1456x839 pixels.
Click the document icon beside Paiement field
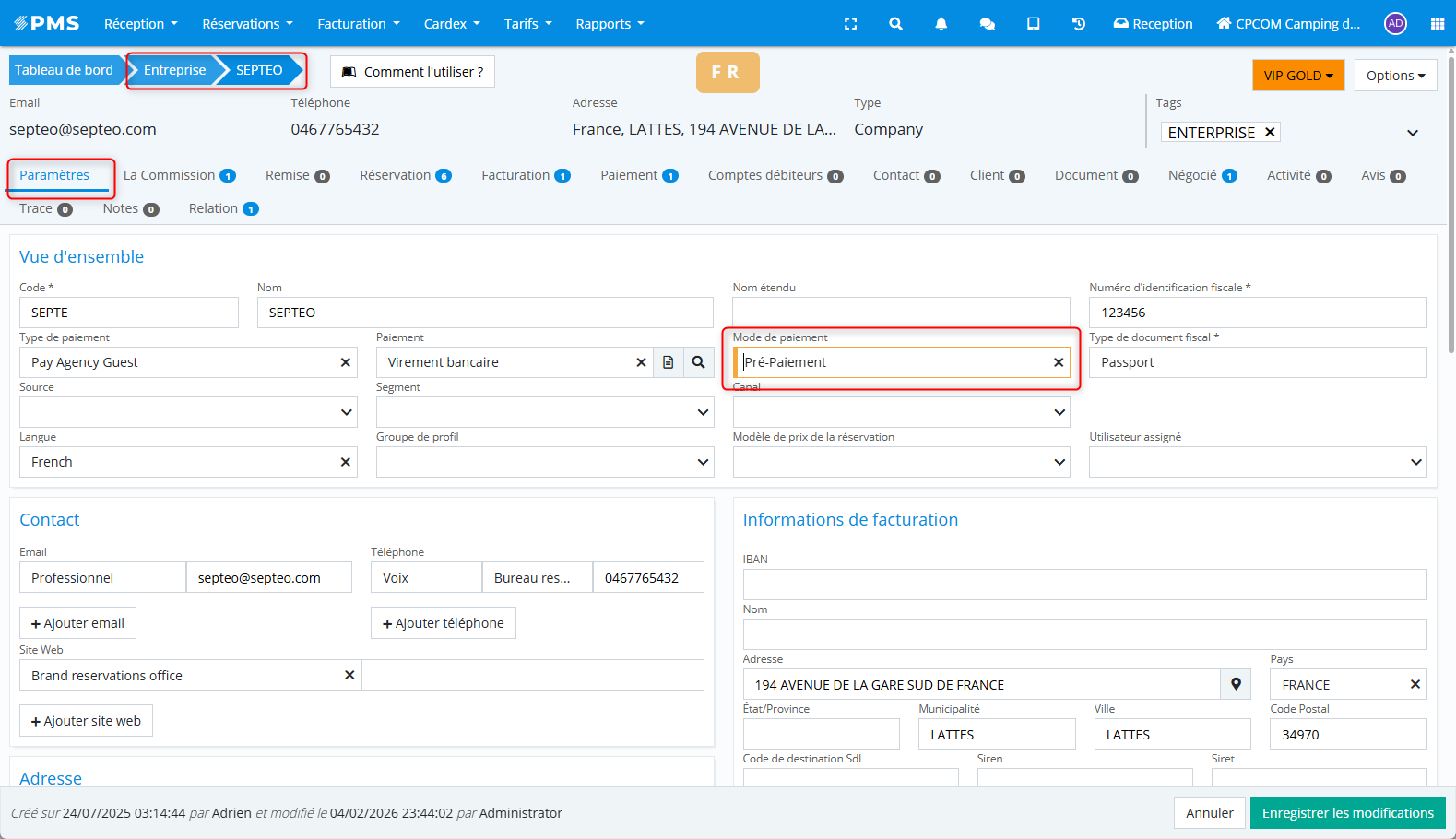[x=669, y=362]
